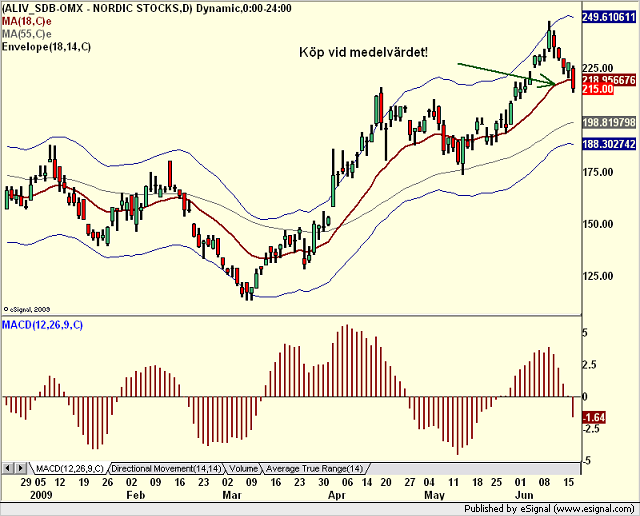Image resolution: width=640 pixels, height=516 pixels.
Task: Click the price axis label 175.00
Action: 598,172
